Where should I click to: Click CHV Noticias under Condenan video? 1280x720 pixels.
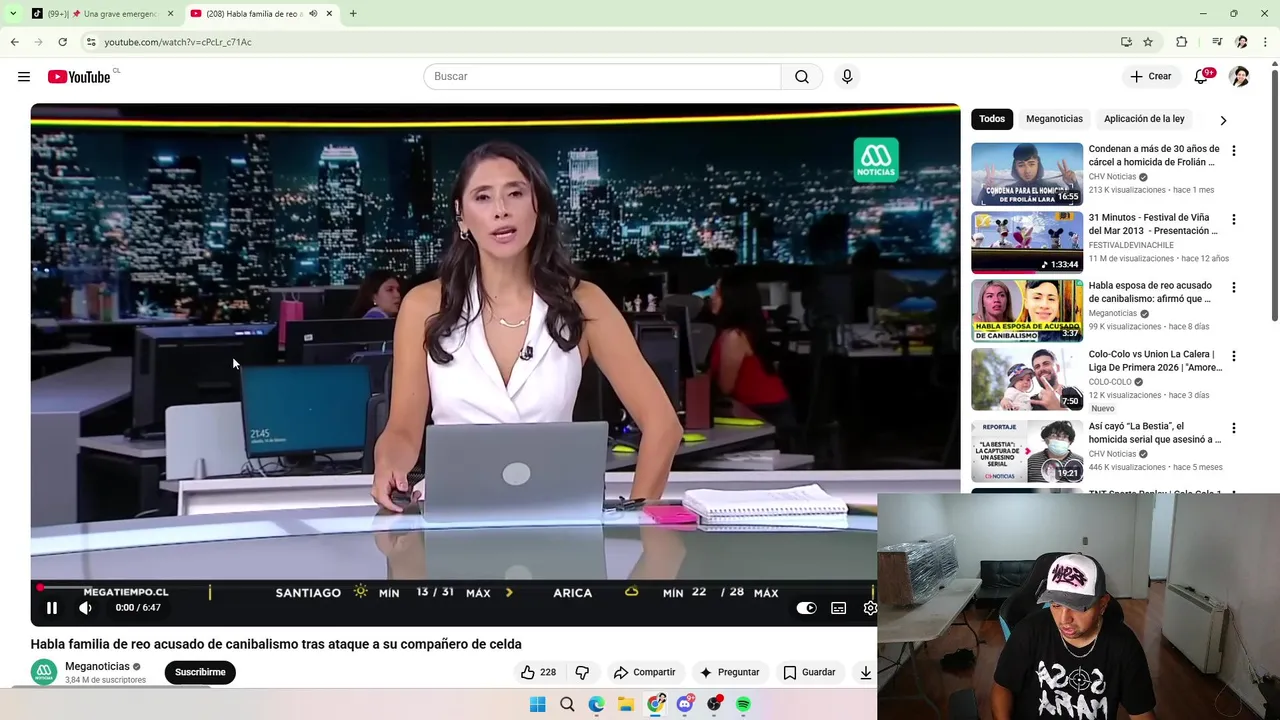(1112, 177)
